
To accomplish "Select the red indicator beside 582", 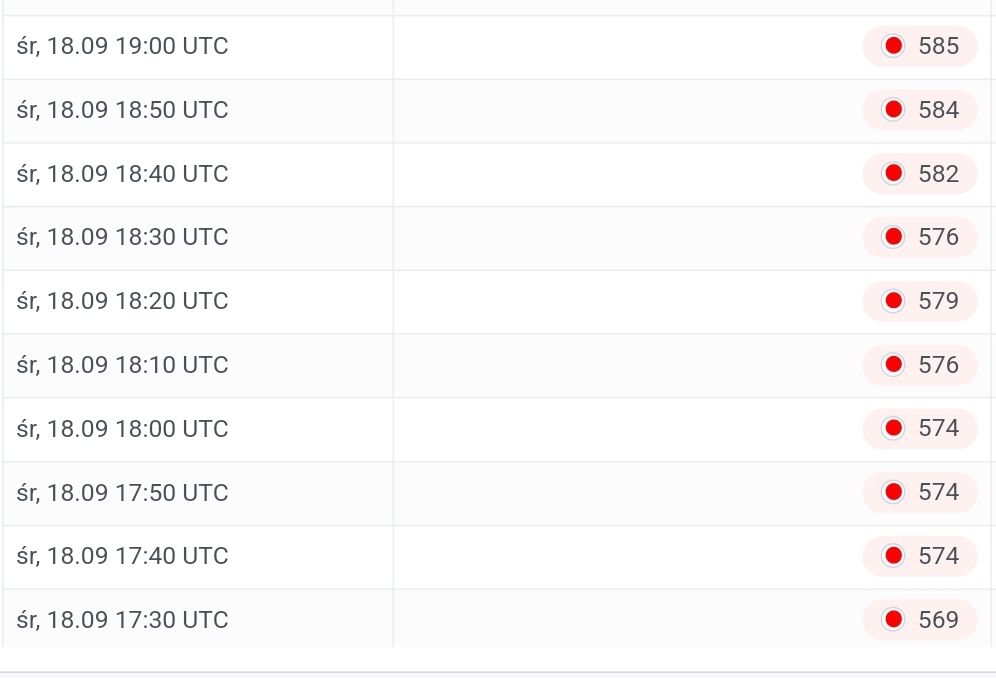I will pyautogui.click(x=894, y=174).
